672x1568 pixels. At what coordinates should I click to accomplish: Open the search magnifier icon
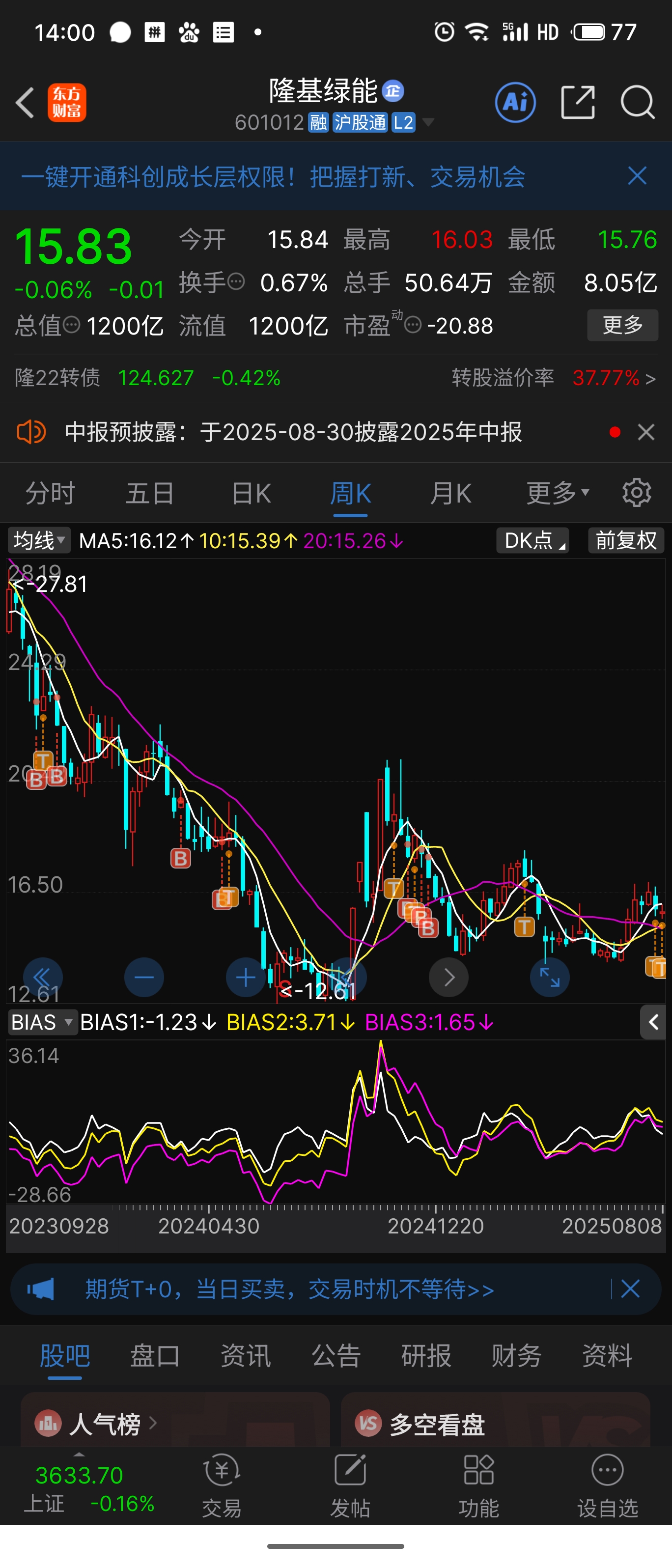637,102
